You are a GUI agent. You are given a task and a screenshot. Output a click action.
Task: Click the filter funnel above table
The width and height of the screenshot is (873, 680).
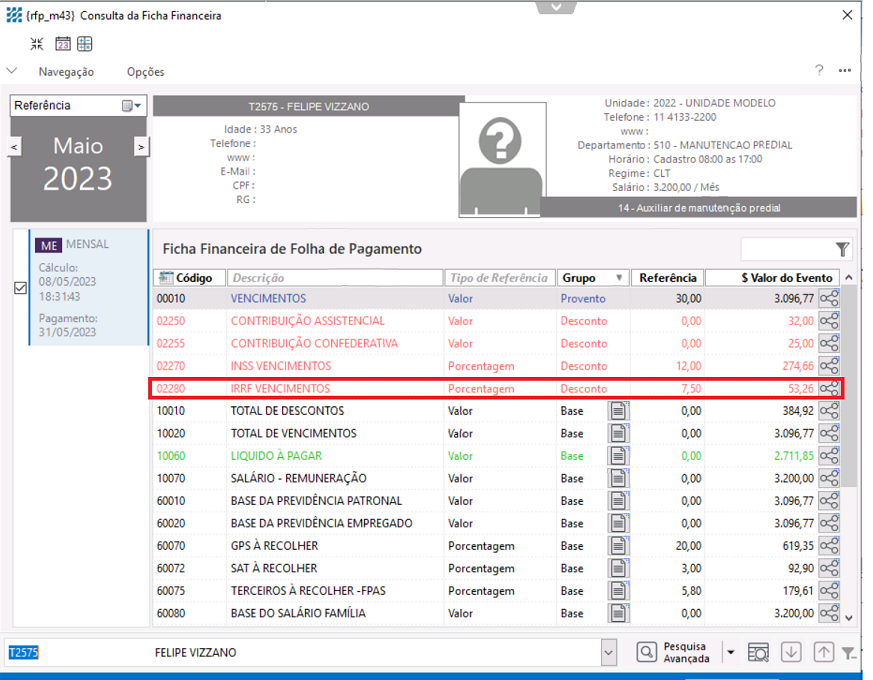coord(842,250)
